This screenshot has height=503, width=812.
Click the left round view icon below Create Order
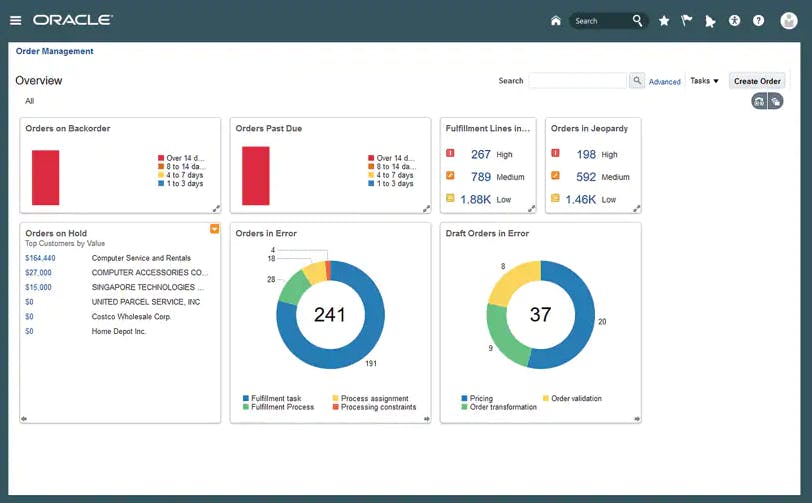pyautogui.click(x=759, y=102)
